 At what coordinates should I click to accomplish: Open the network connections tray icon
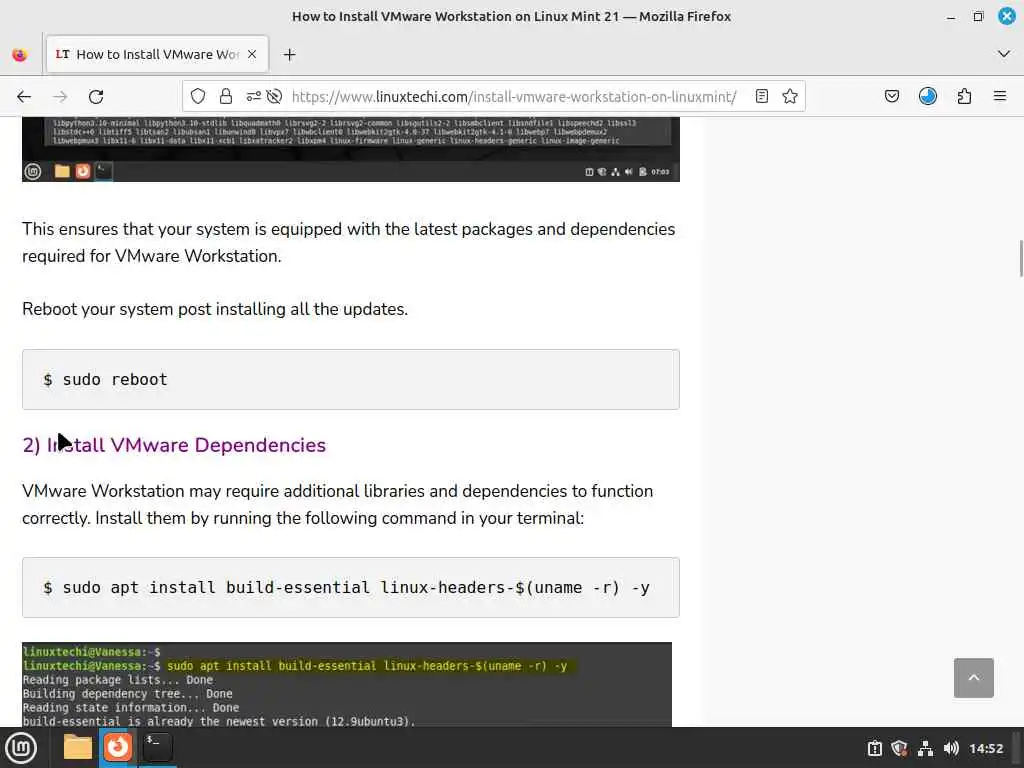coord(925,748)
